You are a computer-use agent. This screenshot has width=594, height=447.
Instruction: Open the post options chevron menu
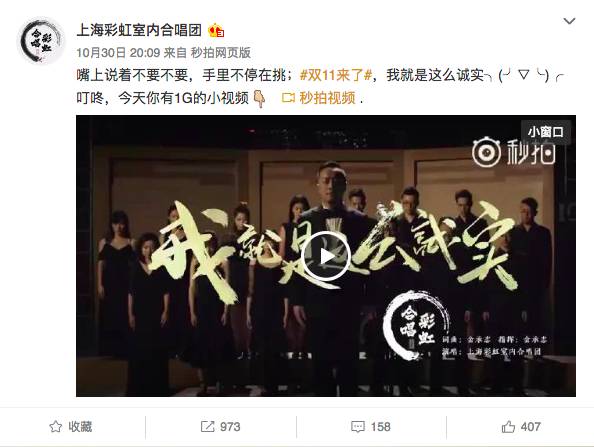[569, 21]
